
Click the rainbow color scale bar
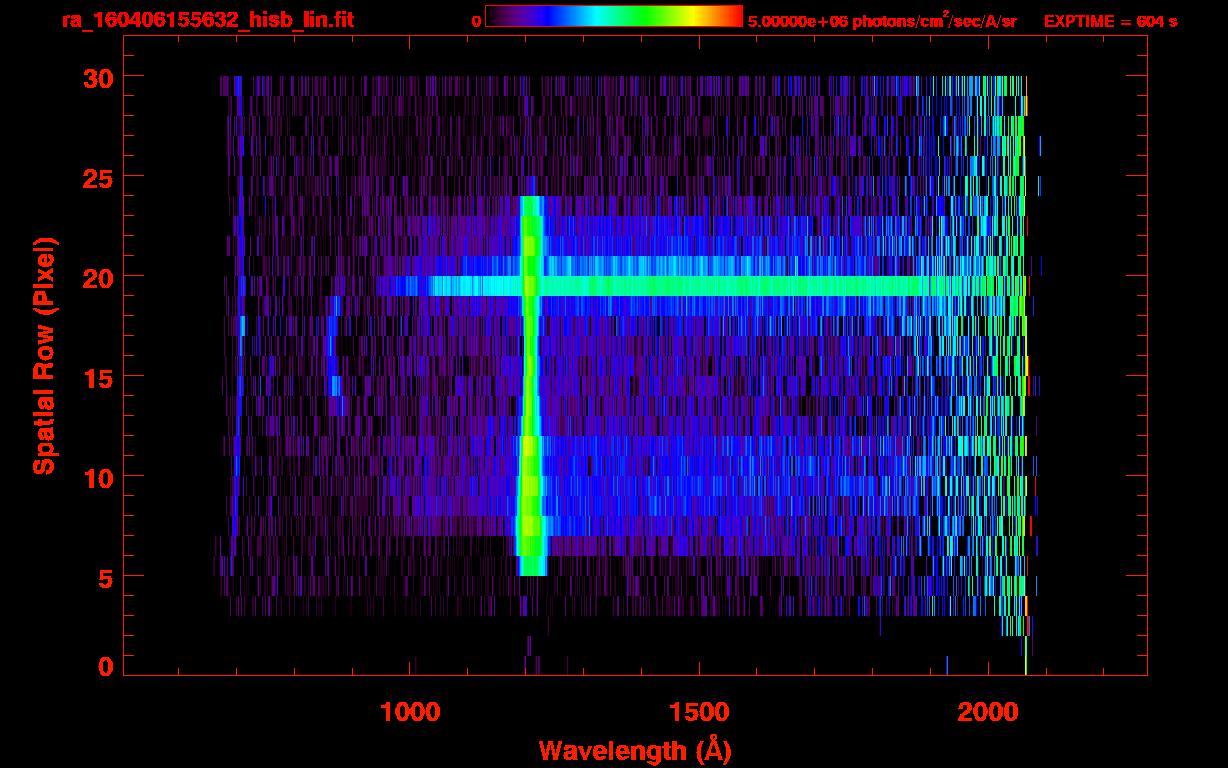click(613, 16)
